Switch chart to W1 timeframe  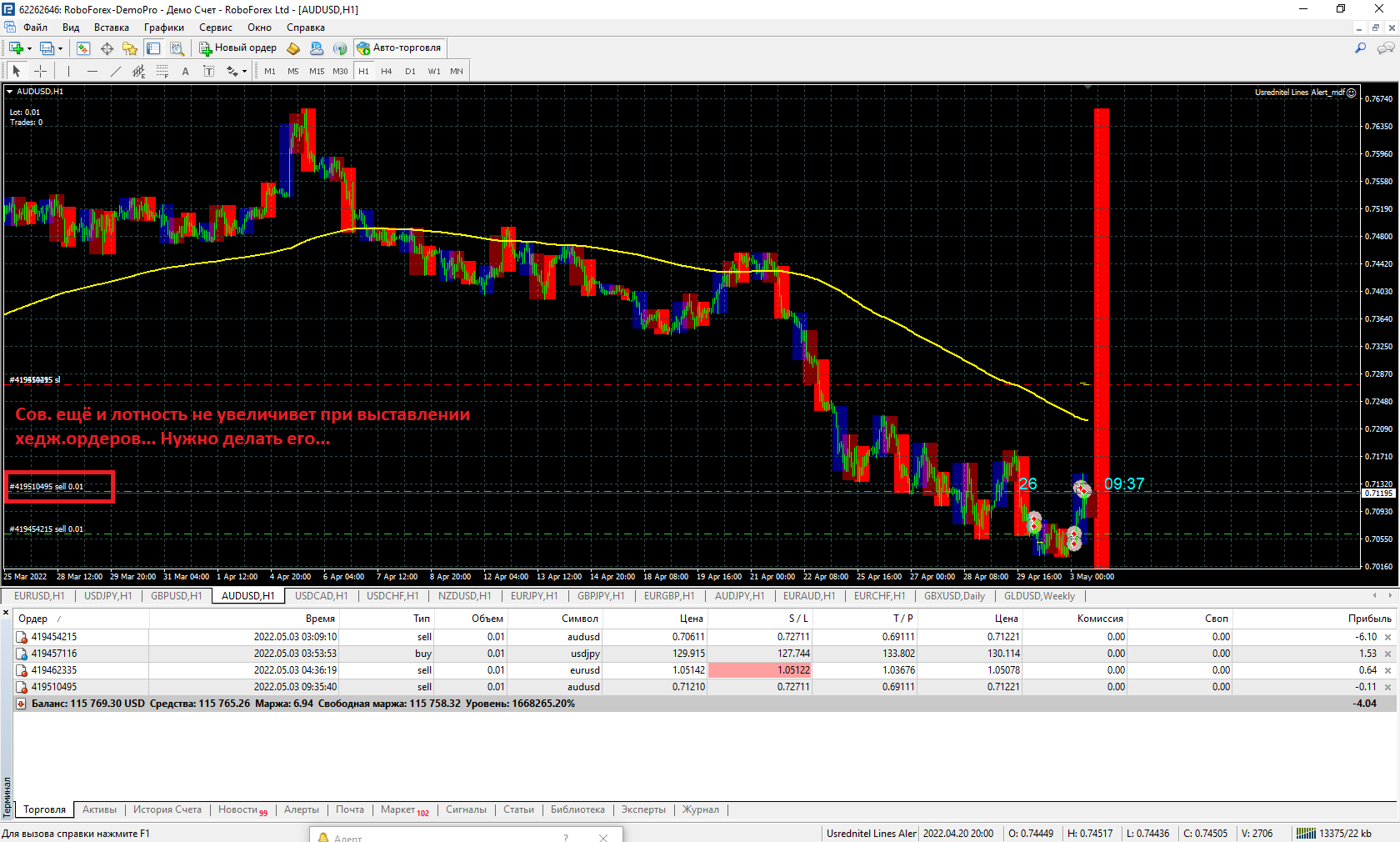coord(434,71)
